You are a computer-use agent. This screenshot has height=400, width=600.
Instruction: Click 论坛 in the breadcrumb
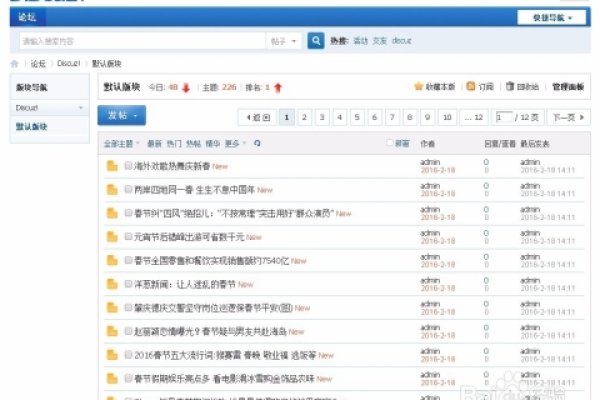tap(38, 64)
